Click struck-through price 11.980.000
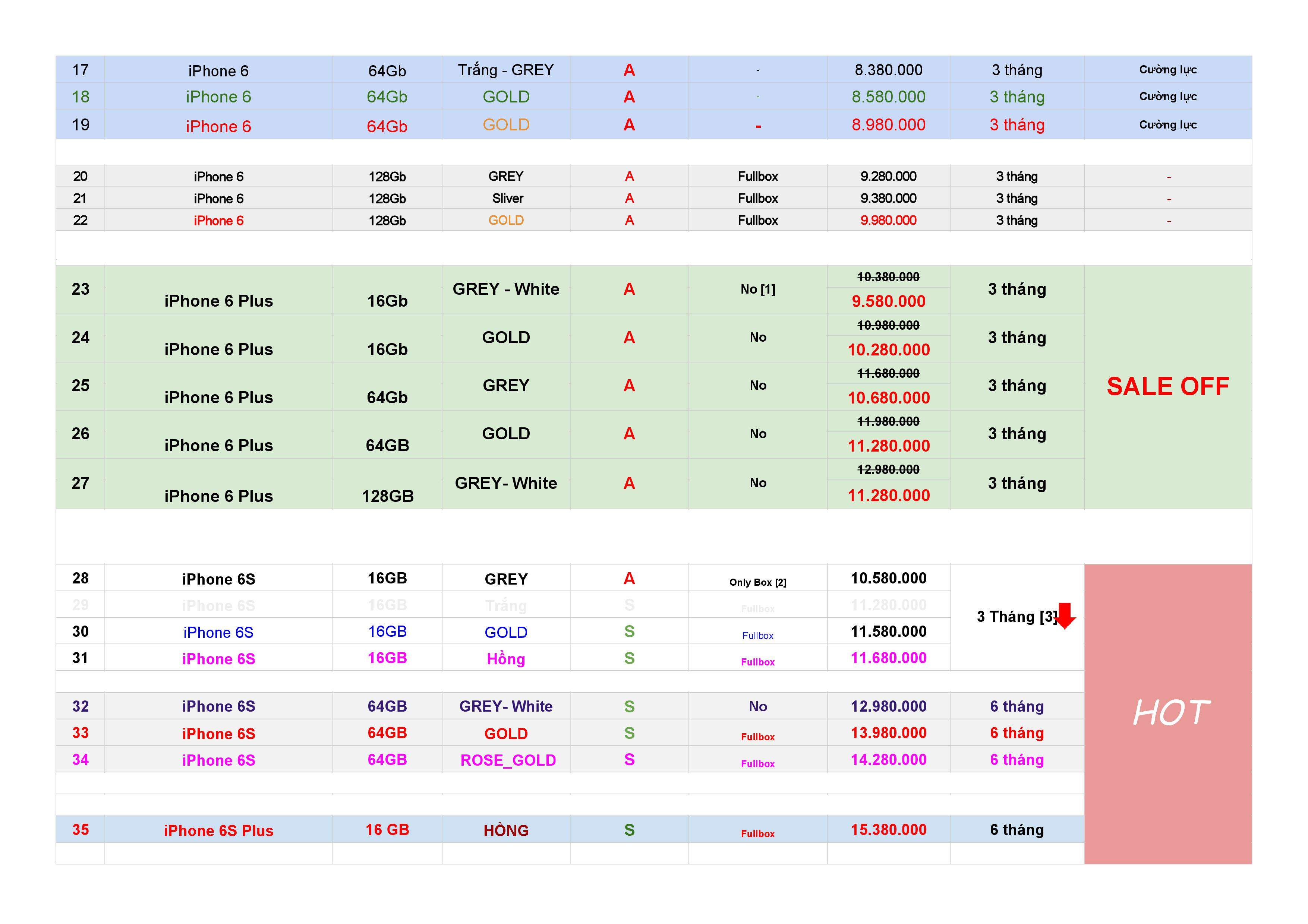Image resolution: width=1308 pixels, height=924 pixels. coord(888,421)
